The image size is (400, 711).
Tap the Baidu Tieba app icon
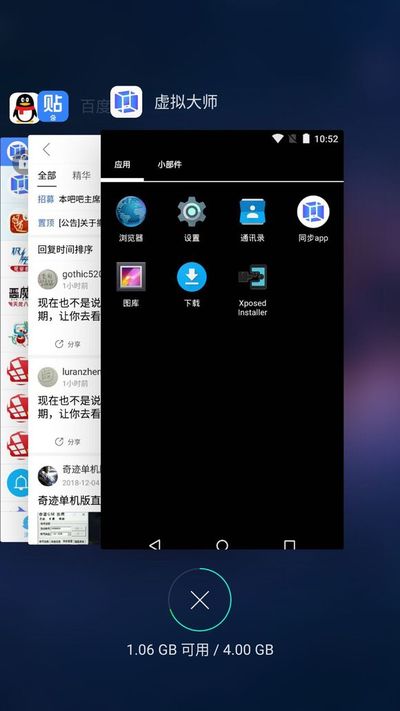(x=53, y=106)
